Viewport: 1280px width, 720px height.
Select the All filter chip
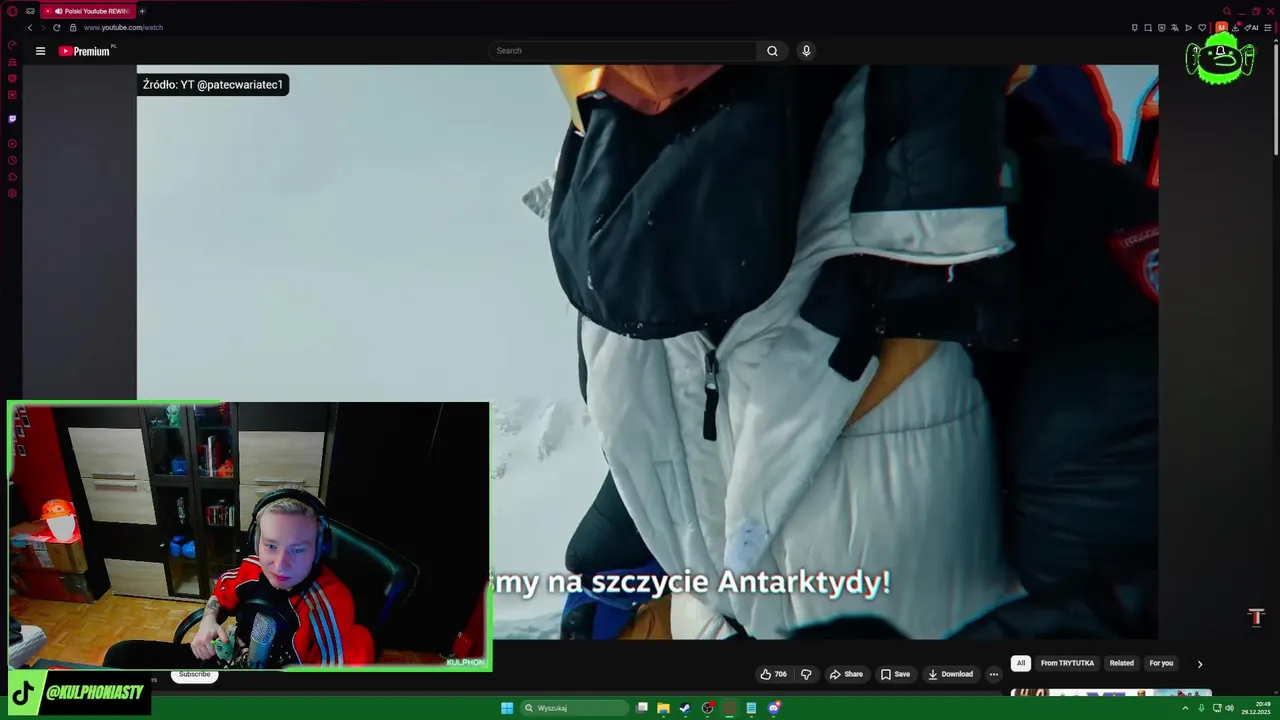point(1021,663)
